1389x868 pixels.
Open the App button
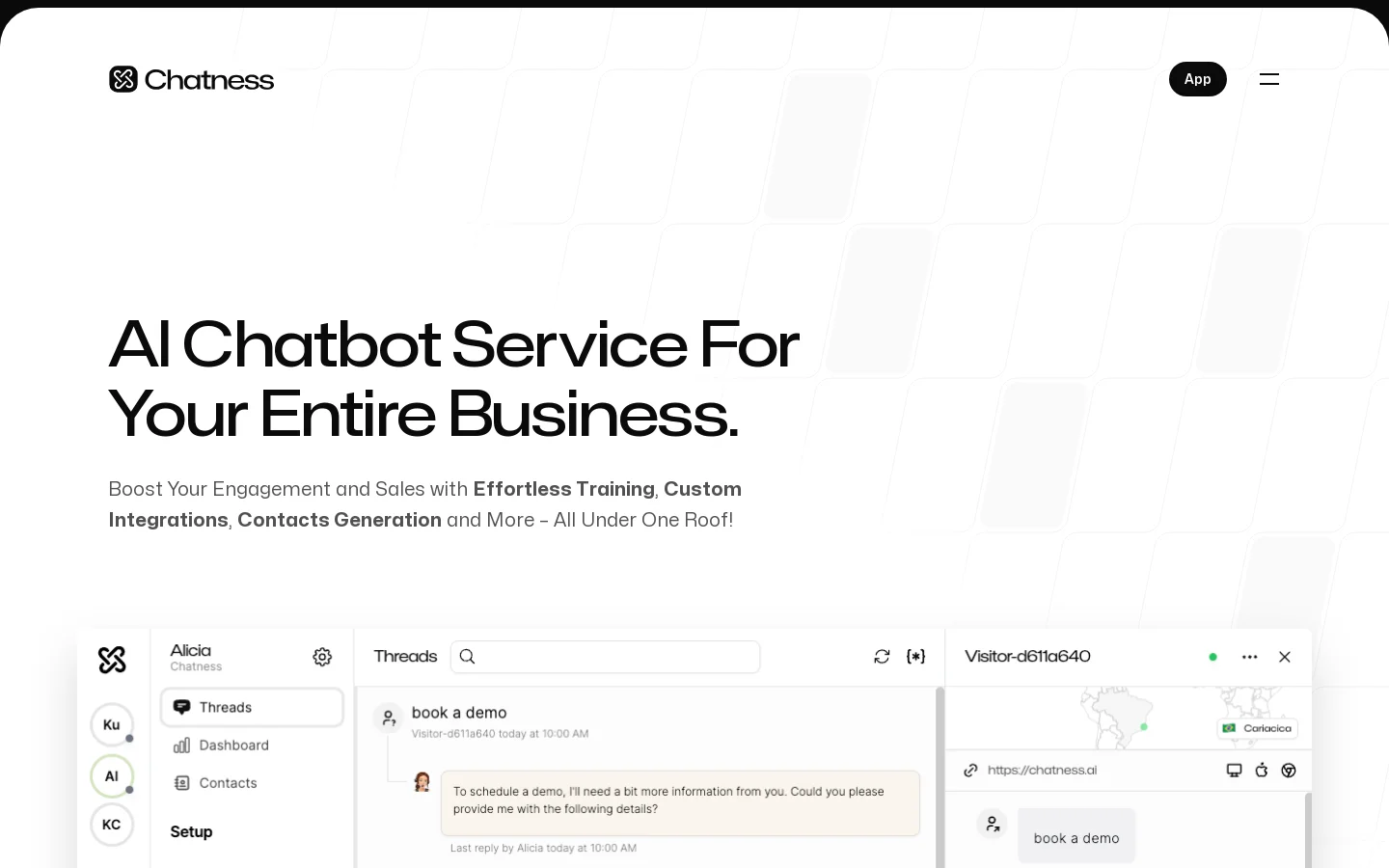[x=1197, y=79]
